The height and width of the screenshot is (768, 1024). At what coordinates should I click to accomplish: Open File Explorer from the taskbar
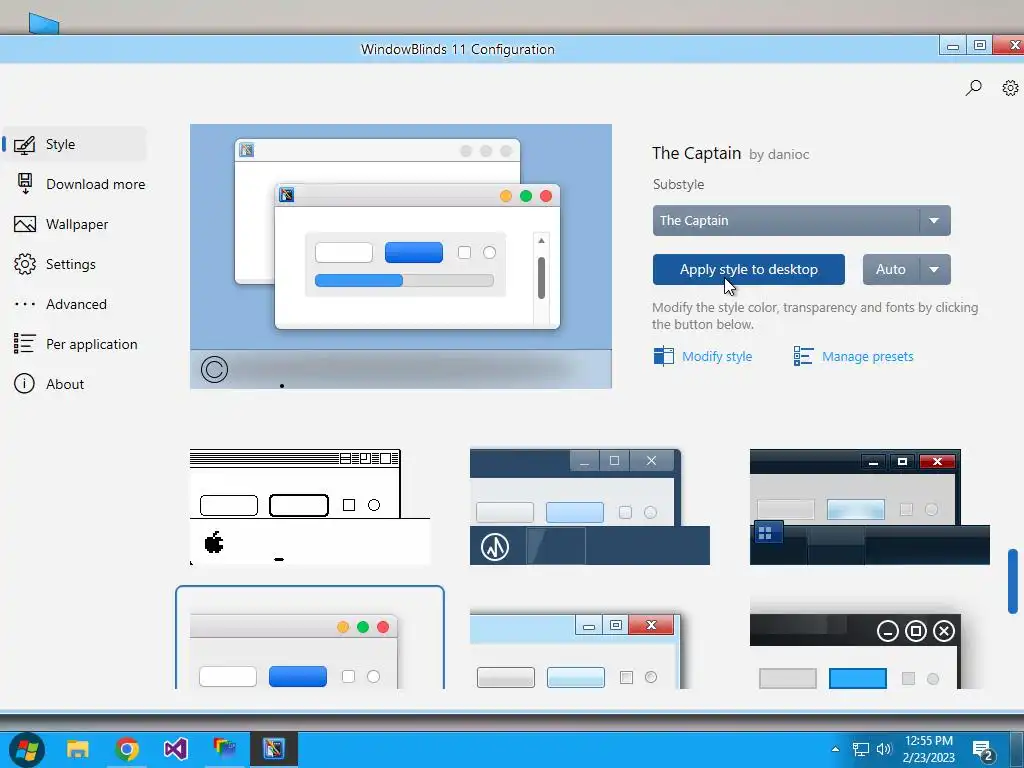click(x=78, y=748)
